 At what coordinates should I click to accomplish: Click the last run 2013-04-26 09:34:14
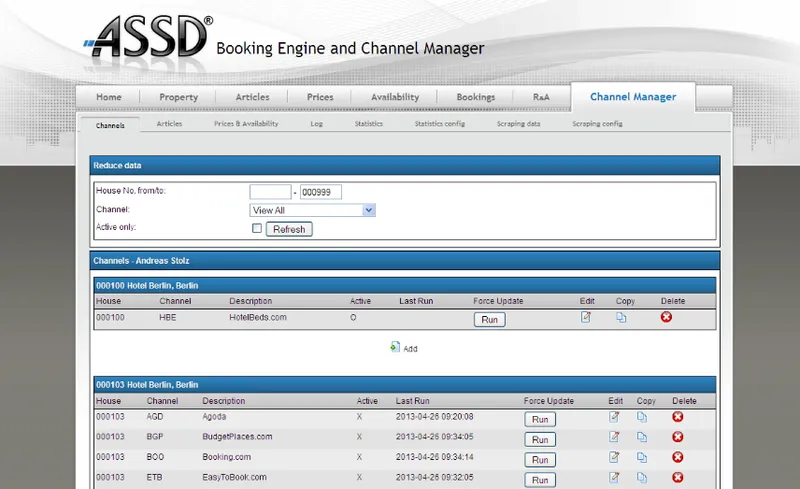tap(434, 457)
